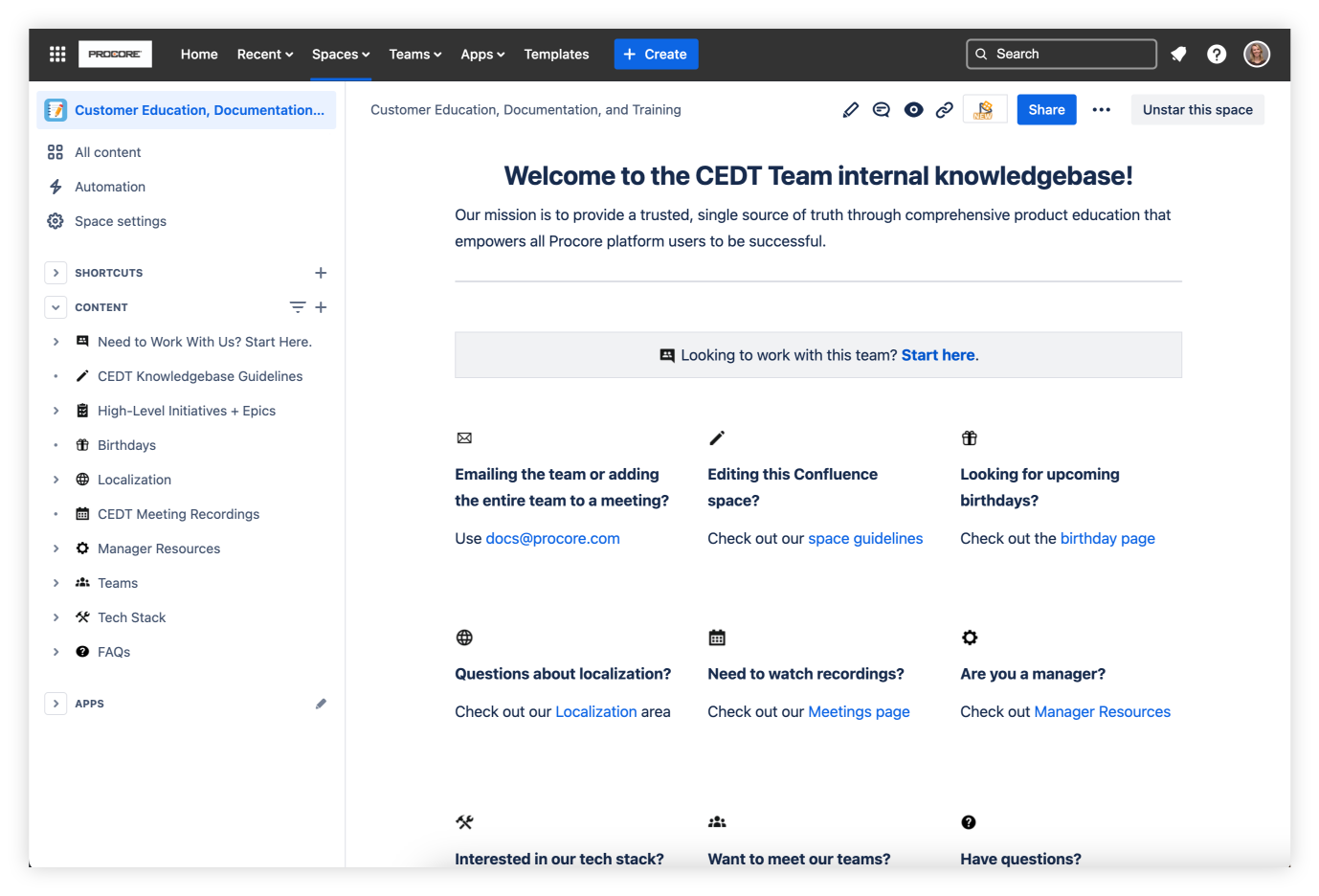Image resolution: width=1319 pixels, height=896 pixels.
Task: Open CEDT Meeting Recordings page
Action: (x=178, y=514)
